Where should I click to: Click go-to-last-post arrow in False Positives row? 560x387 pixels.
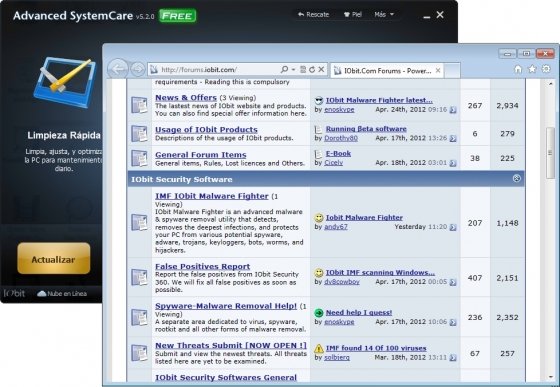[453, 282]
